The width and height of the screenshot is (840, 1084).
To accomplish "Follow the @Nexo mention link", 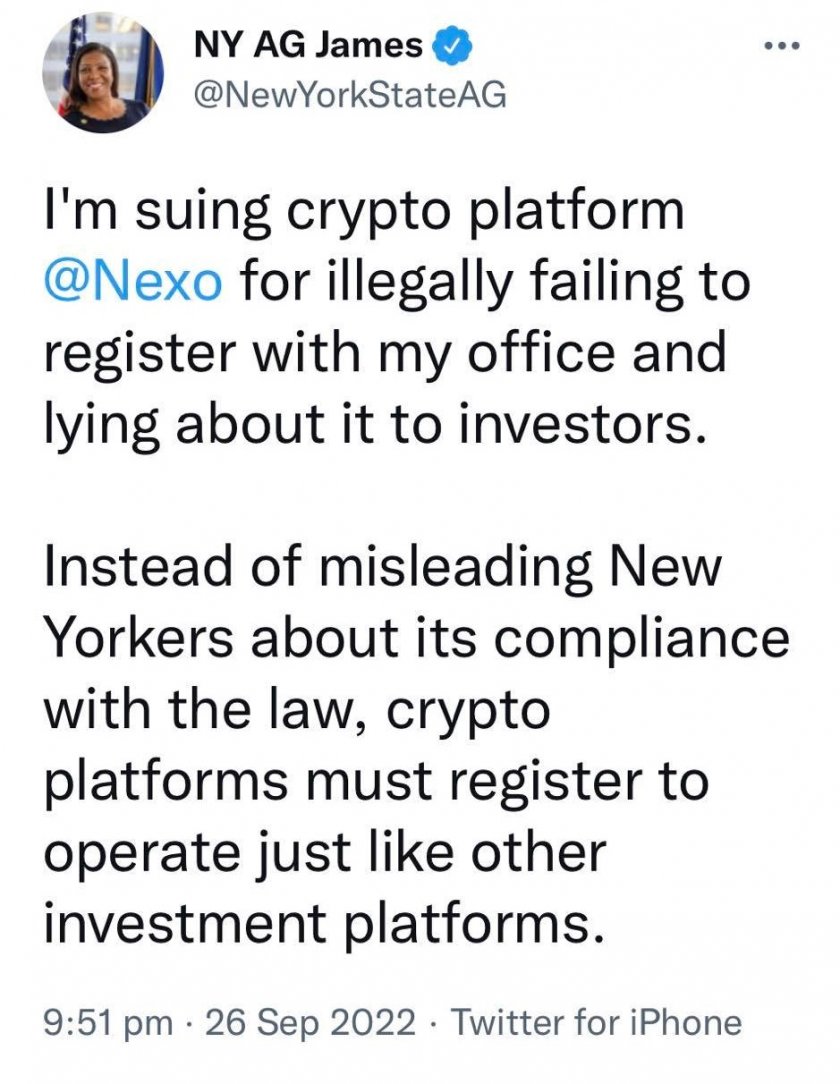I will point(133,282).
